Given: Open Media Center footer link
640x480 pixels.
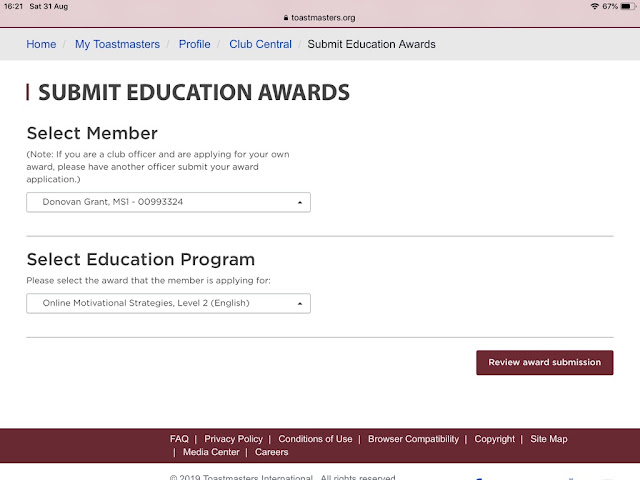Looking at the screenshot, I should pos(211,452).
